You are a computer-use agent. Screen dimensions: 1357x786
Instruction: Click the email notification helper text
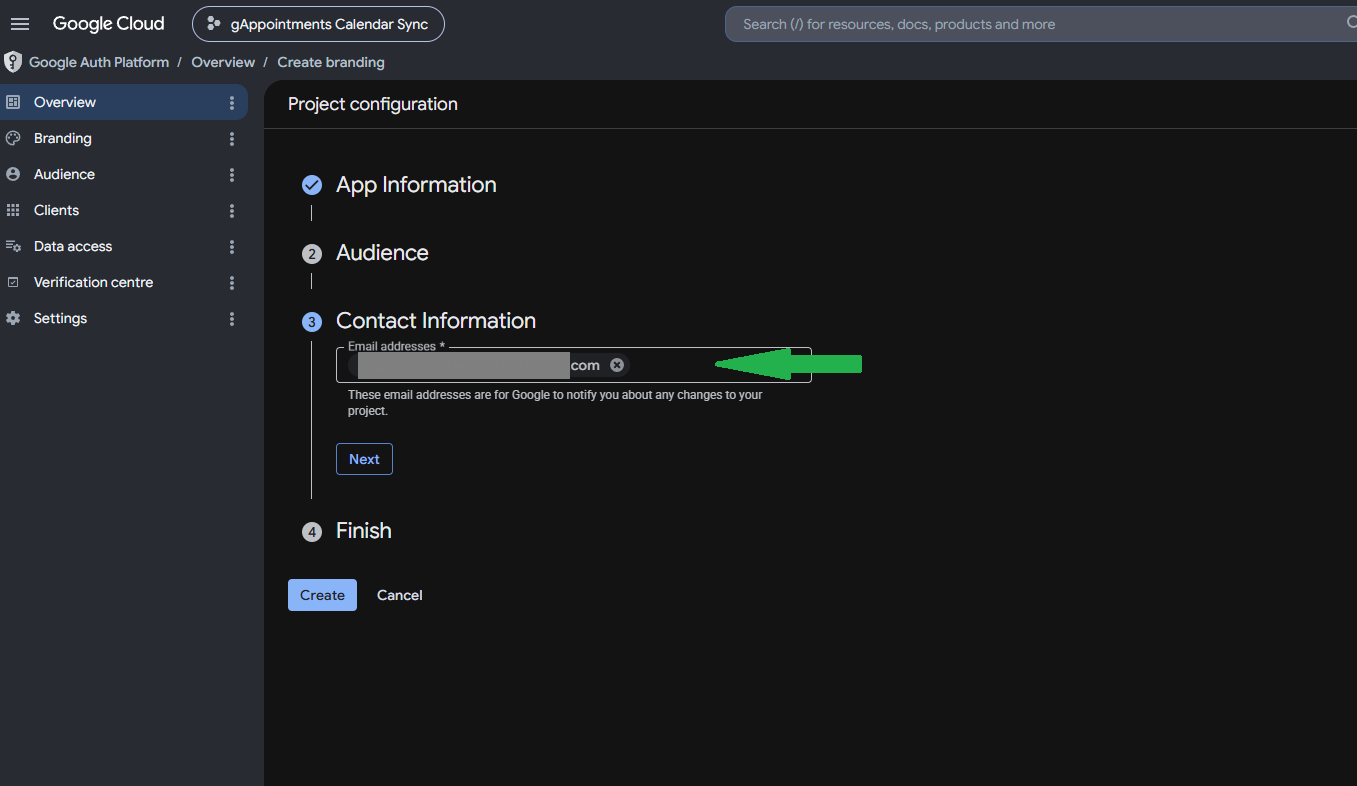[555, 403]
